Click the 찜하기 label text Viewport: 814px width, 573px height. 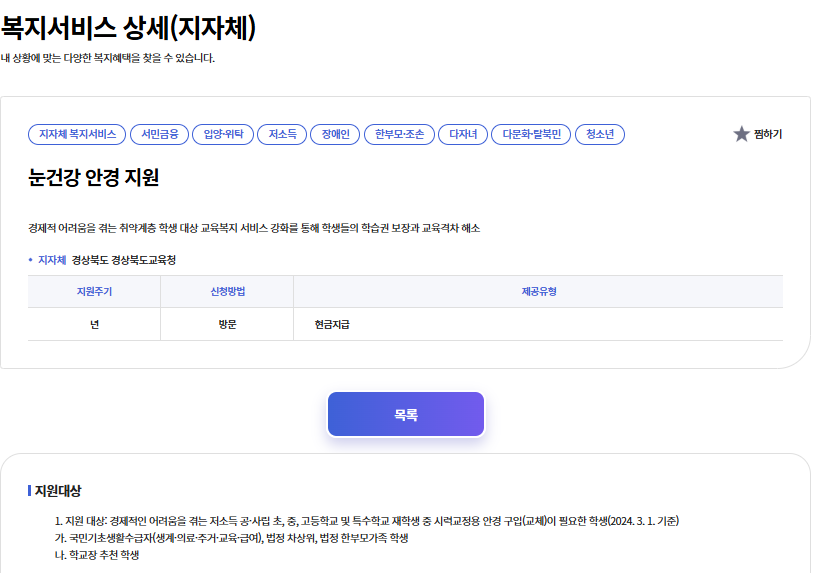[768, 134]
